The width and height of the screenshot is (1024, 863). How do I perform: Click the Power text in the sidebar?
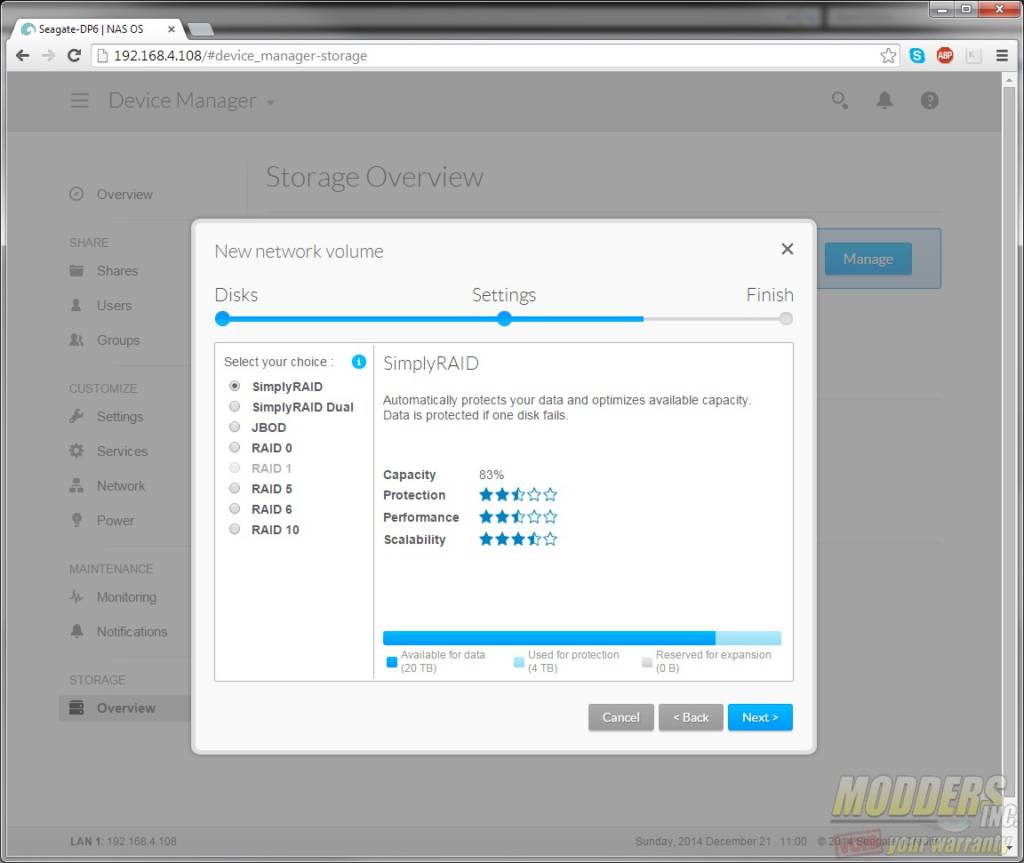[115, 521]
